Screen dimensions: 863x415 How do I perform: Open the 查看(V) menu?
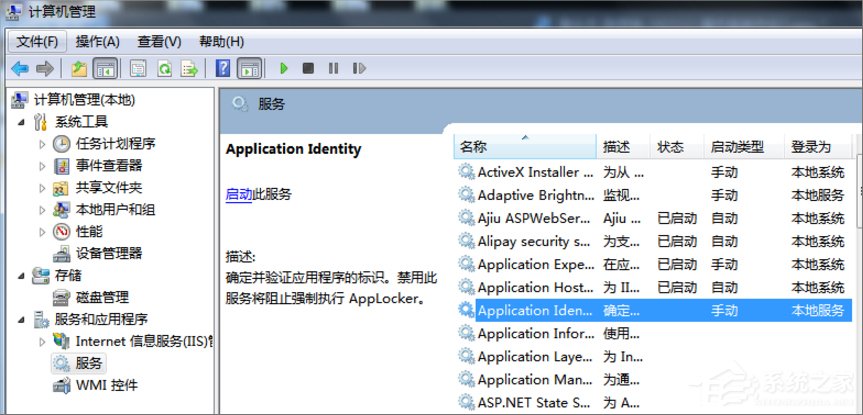click(159, 41)
